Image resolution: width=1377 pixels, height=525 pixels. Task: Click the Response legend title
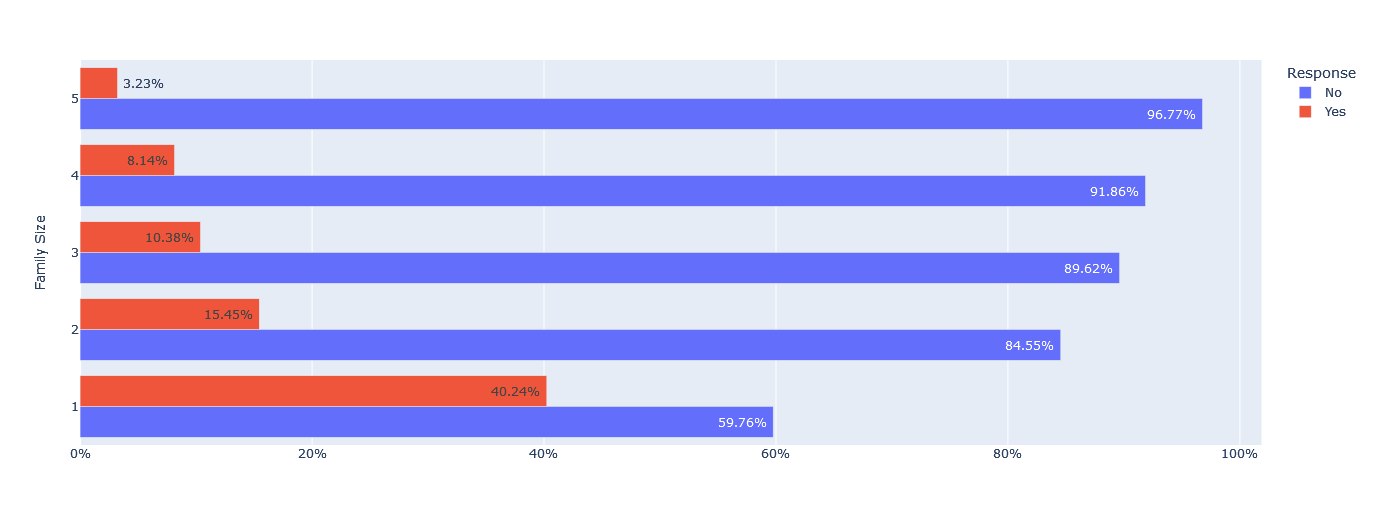point(1321,73)
